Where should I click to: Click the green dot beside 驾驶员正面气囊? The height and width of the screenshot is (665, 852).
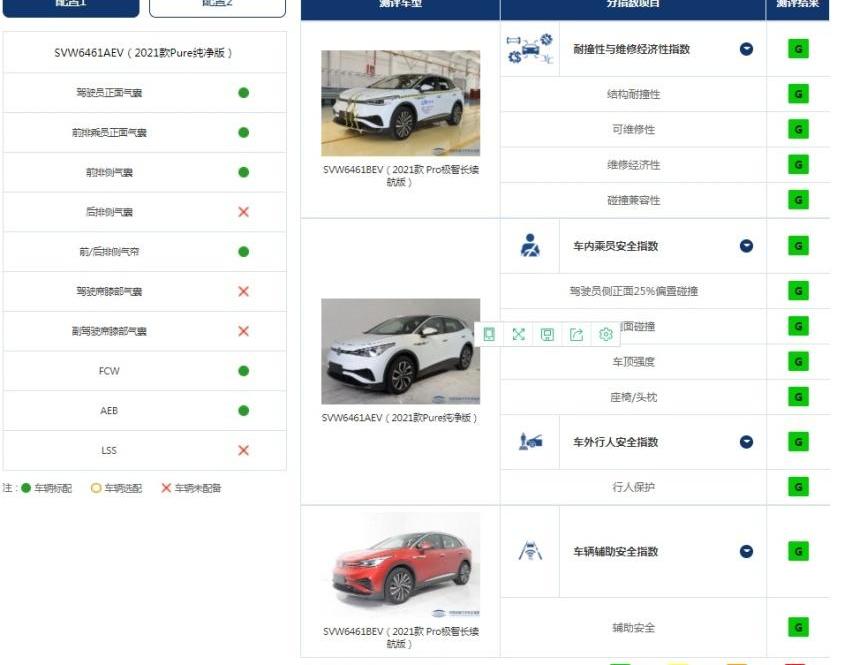(x=243, y=93)
